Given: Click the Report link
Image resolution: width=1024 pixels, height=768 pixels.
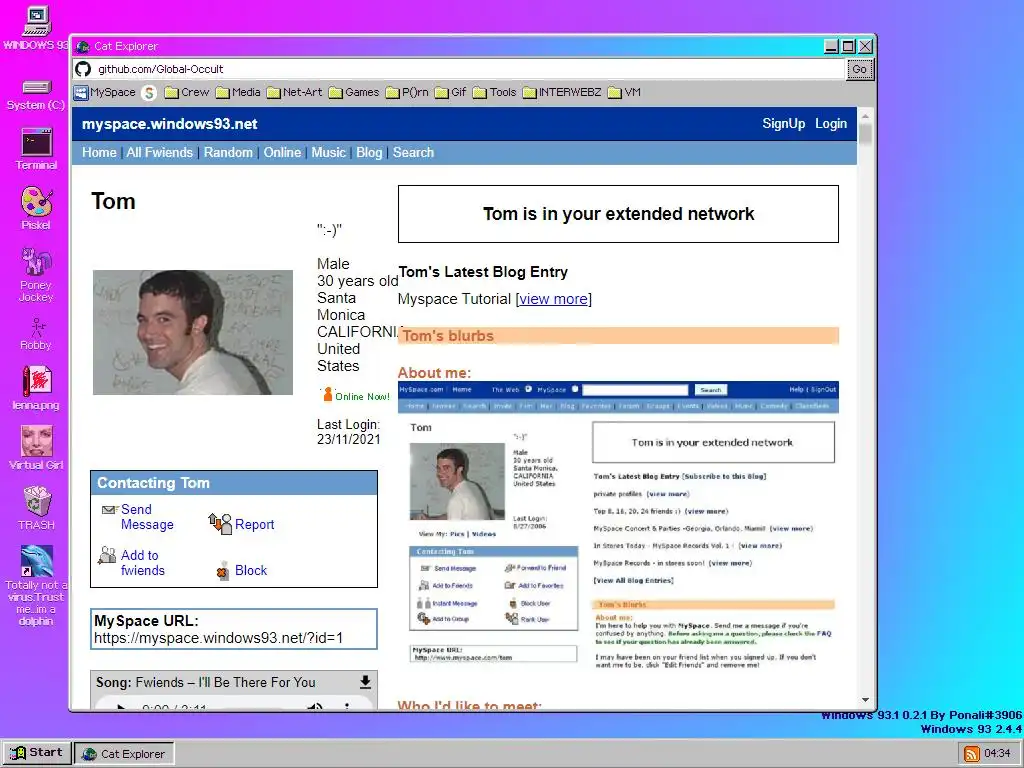Looking at the screenshot, I should click(x=254, y=524).
